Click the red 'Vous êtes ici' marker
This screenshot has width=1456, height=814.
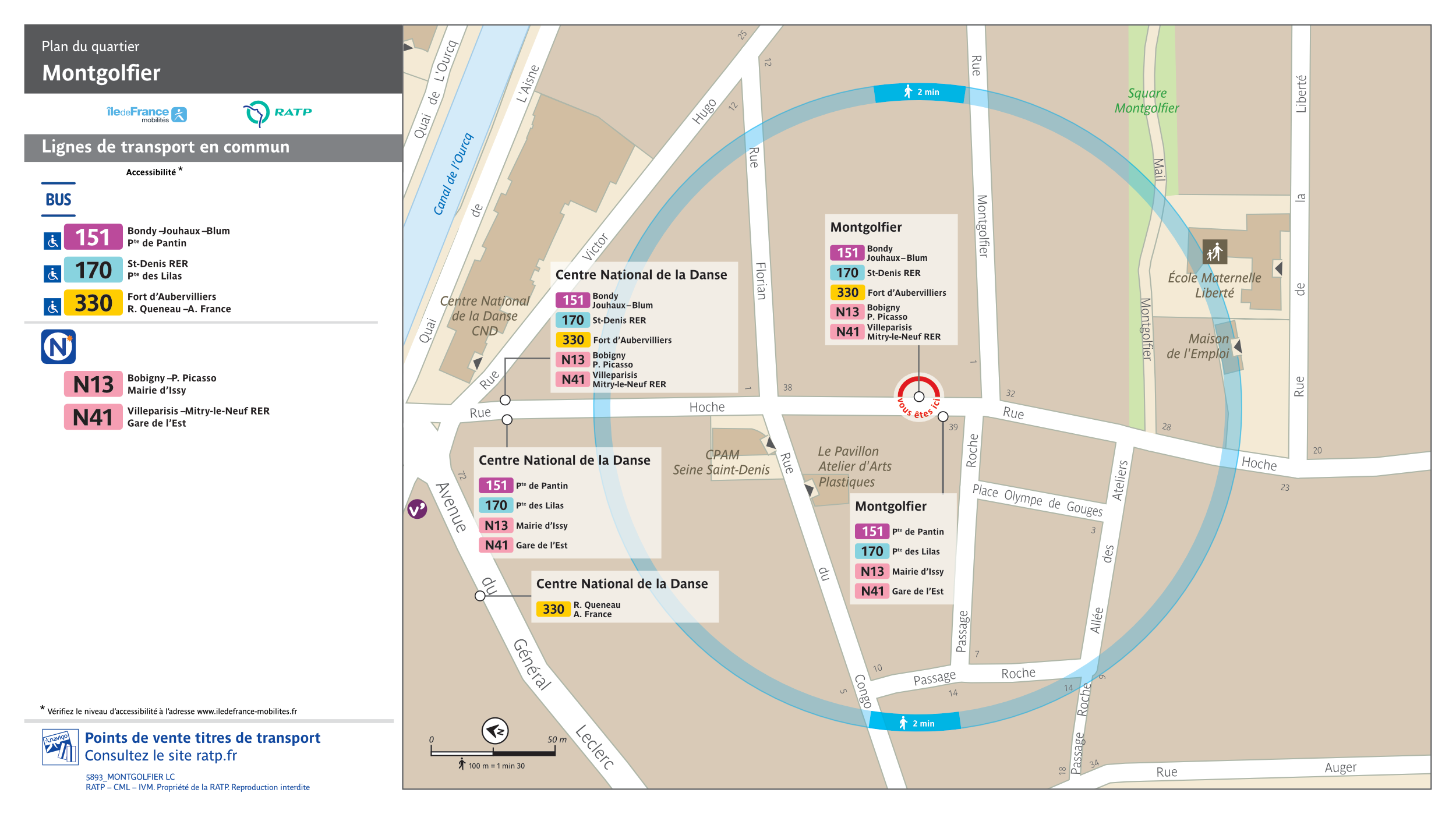(x=918, y=397)
